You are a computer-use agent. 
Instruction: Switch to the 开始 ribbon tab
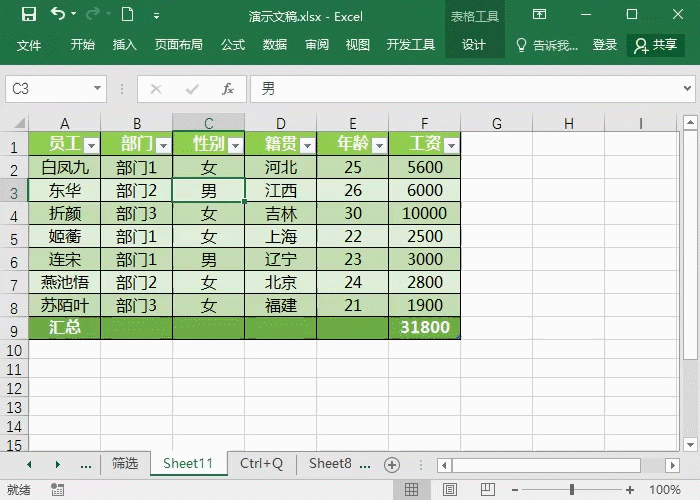tap(83, 45)
